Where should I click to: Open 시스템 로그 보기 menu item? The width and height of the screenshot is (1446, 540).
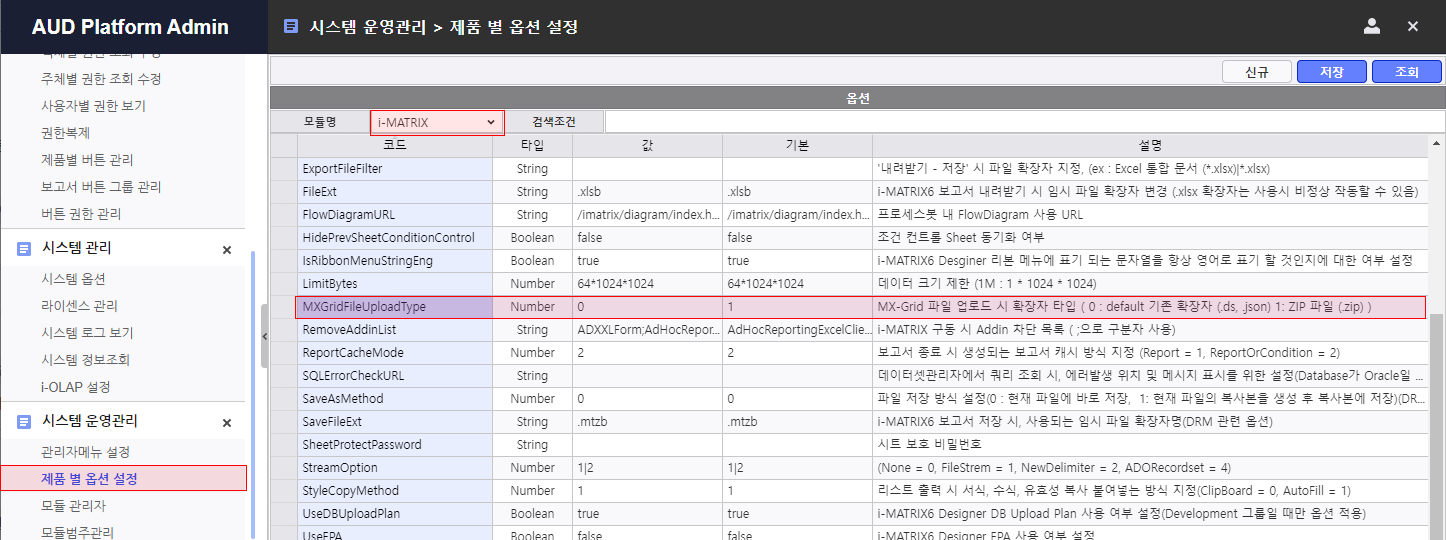(87, 333)
